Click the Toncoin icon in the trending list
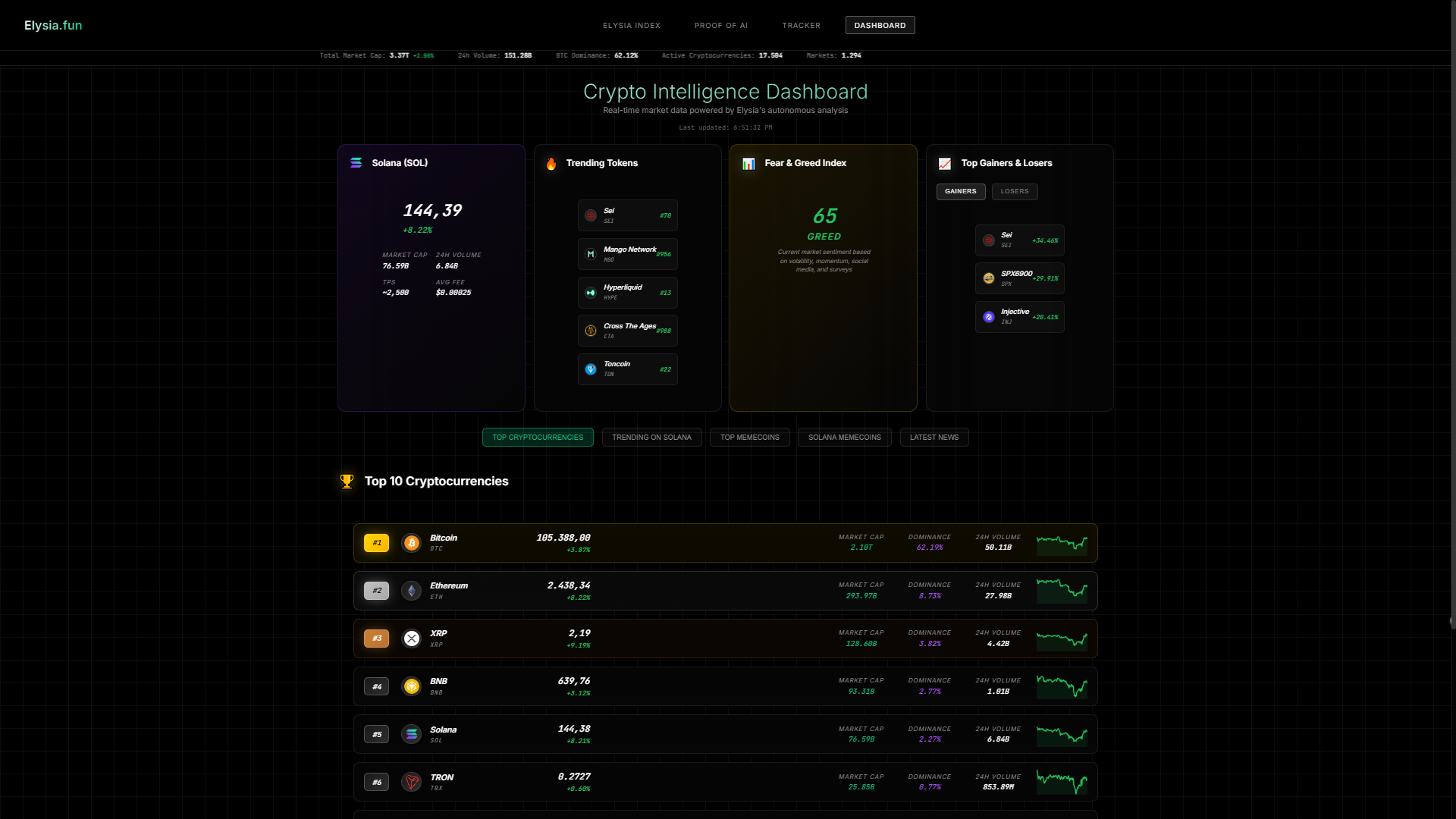Screen dimensions: 1456x819 (591, 369)
